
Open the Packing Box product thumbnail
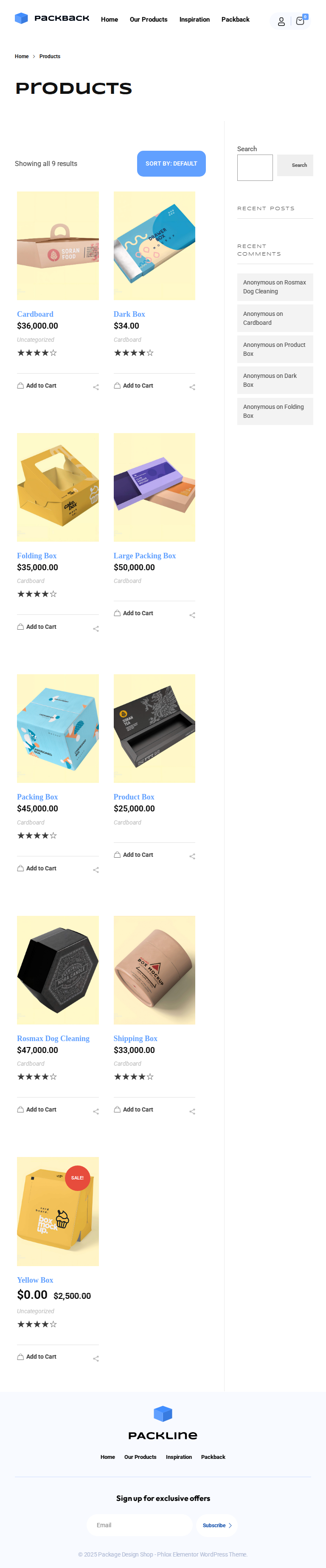(58, 728)
